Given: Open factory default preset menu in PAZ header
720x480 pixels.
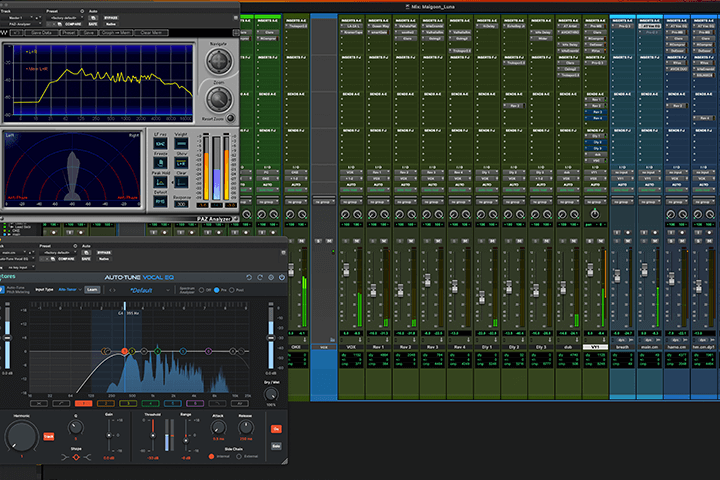Looking at the screenshot, I should tap(66, 18).
